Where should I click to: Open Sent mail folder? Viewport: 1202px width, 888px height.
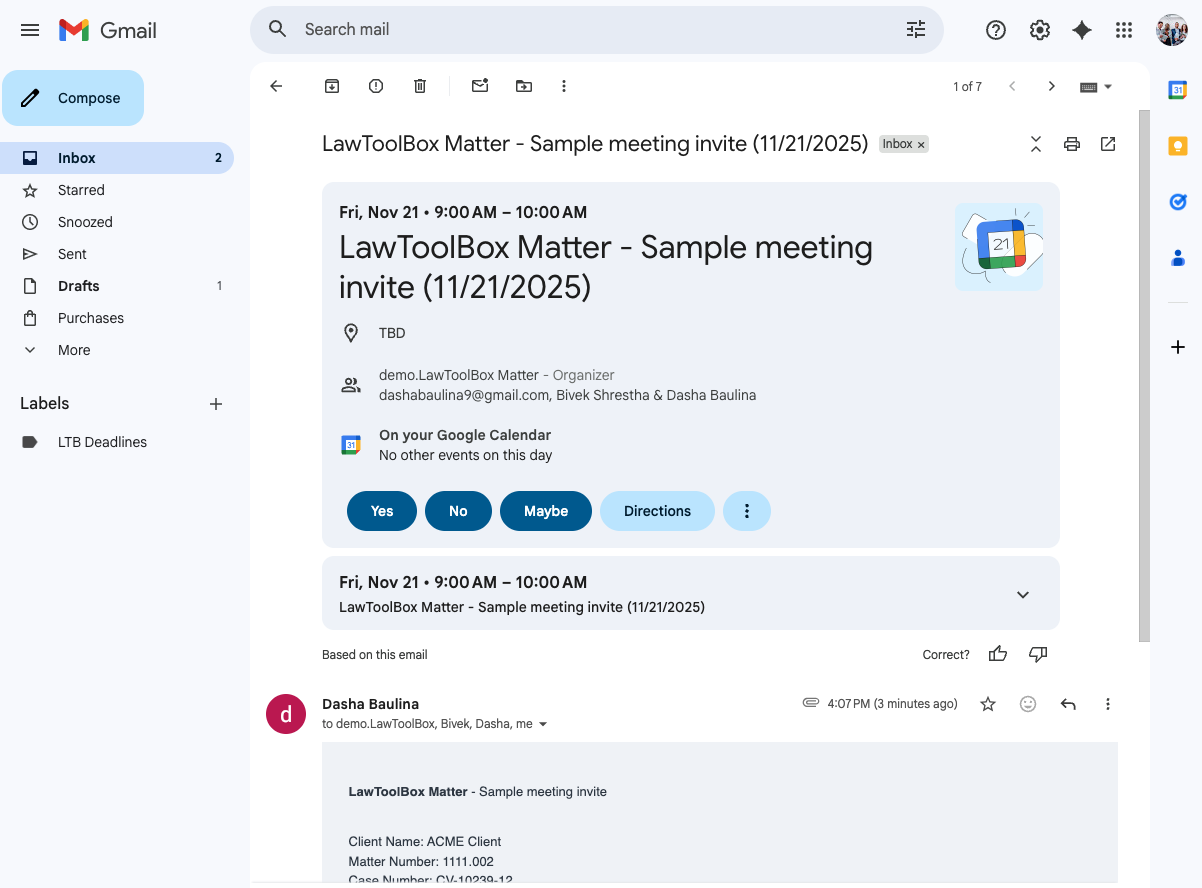pyautogui.click(x=117, y=254)
